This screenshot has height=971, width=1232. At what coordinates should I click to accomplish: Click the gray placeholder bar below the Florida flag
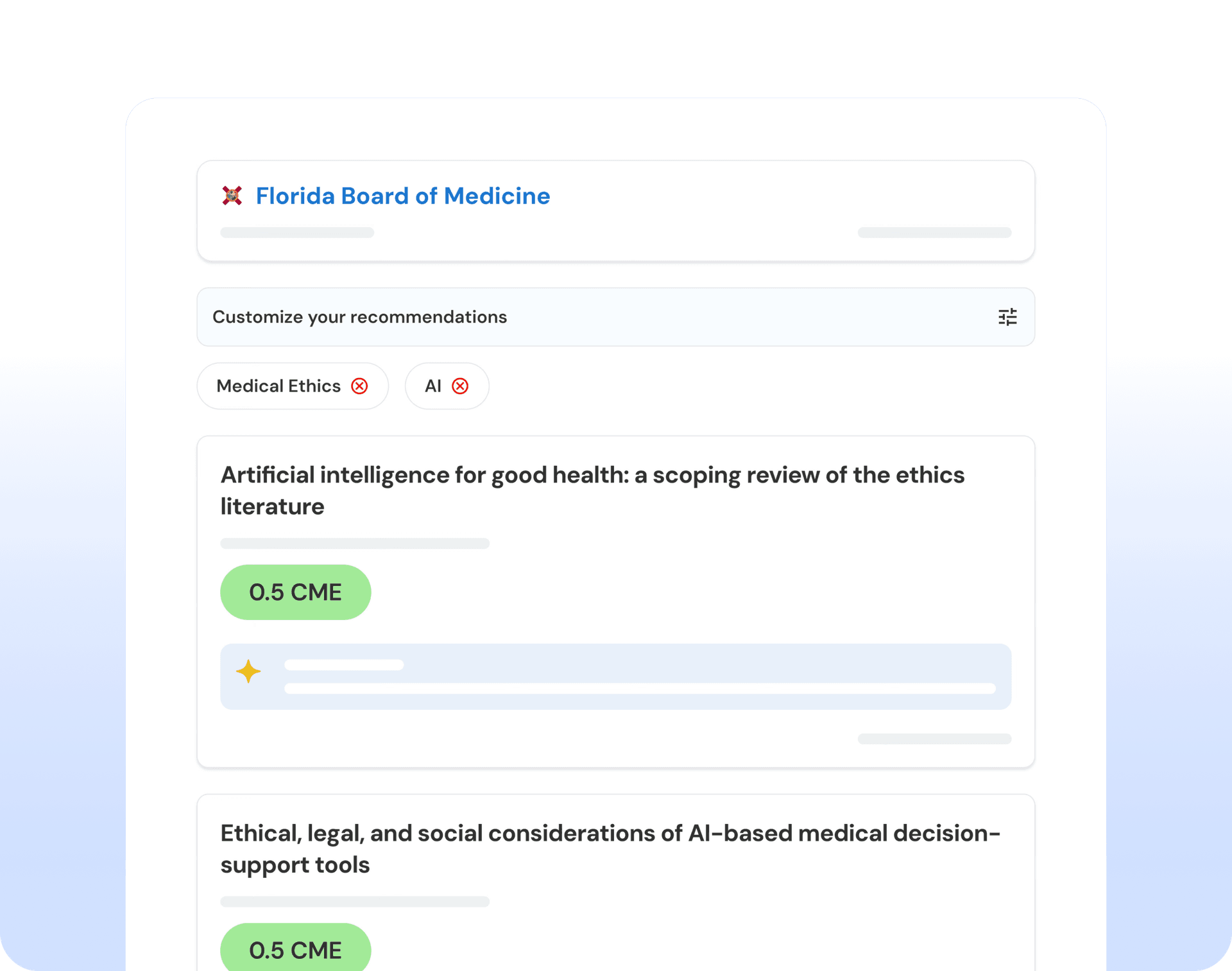(297, 232)
